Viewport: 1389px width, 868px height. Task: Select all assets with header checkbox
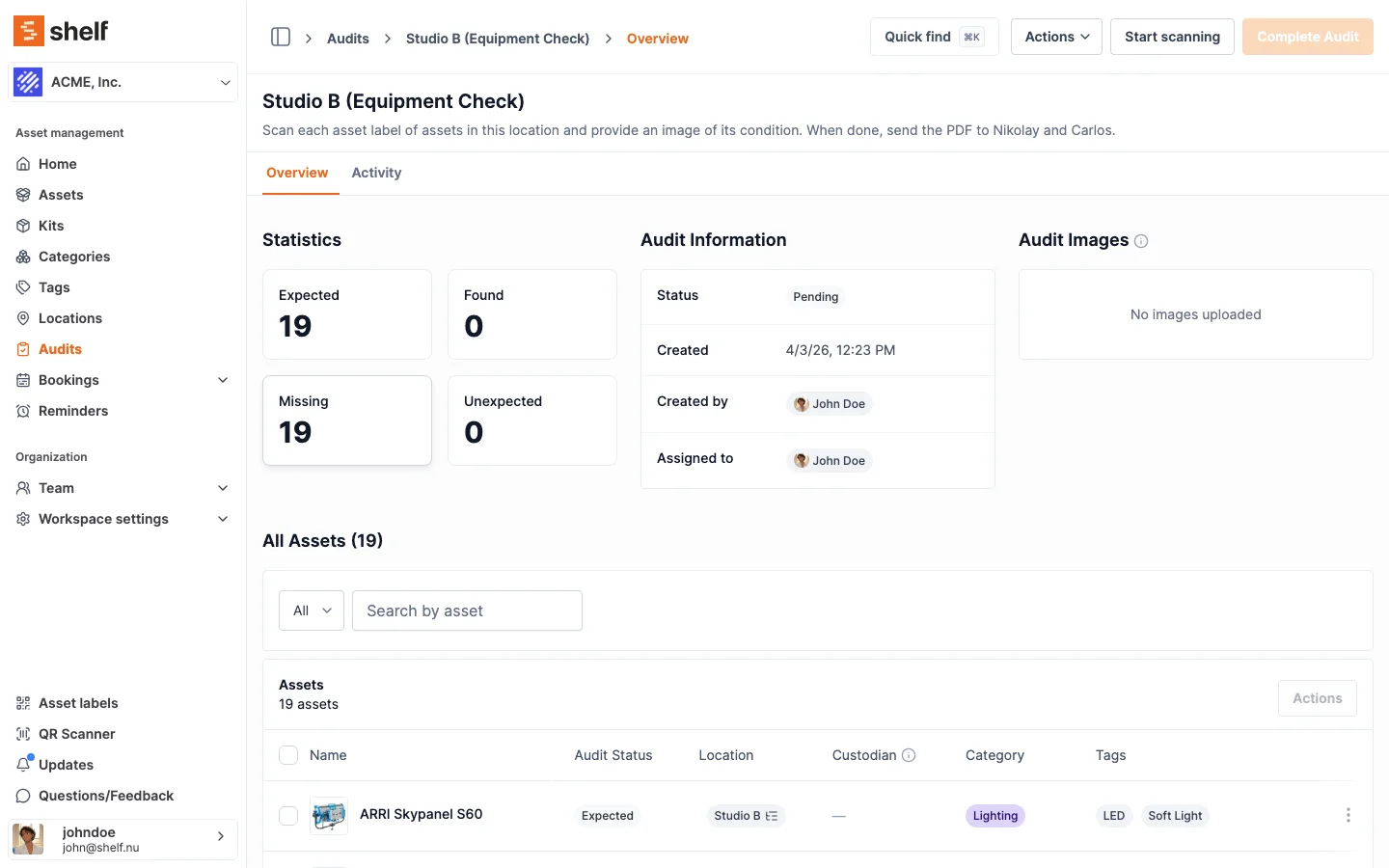coord(288,755)
